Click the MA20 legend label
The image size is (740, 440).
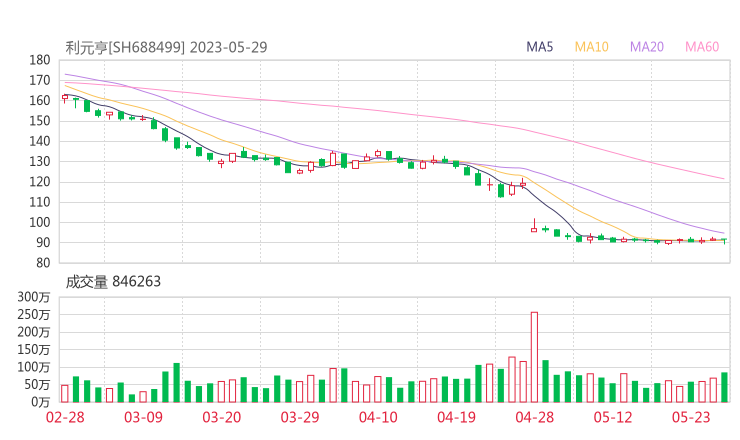(x=647, y=47)
